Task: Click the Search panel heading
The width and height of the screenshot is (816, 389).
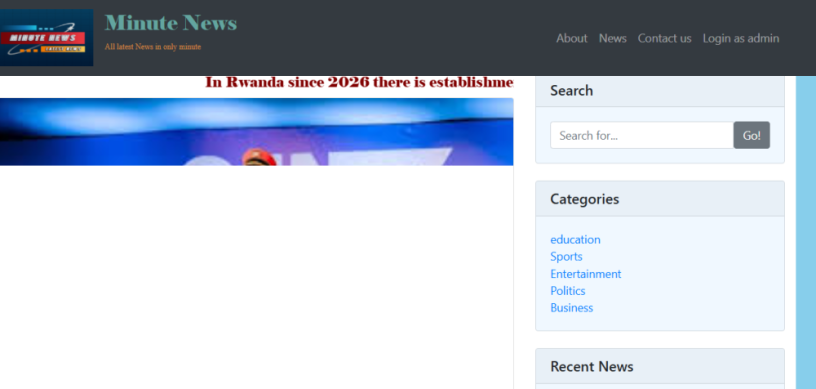Action: 571,91
